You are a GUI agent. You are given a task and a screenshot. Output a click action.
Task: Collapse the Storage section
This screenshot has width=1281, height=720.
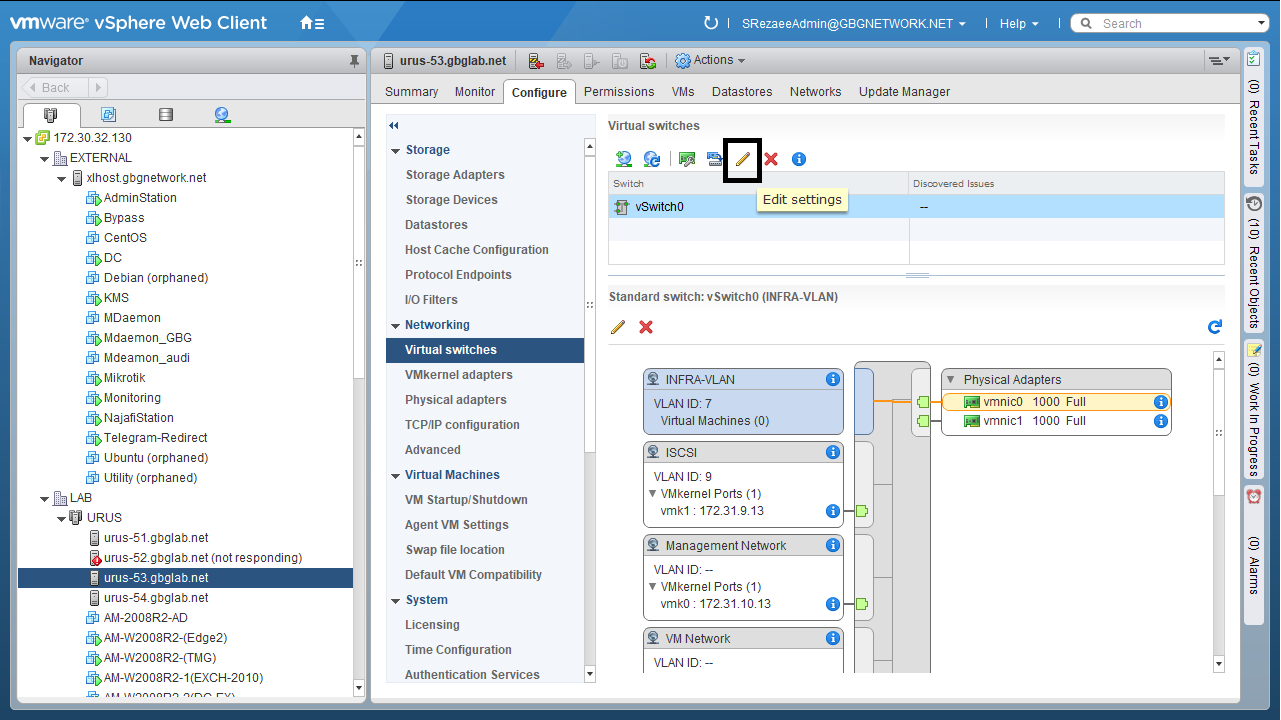pyautogui.click(x=396, y=150)
